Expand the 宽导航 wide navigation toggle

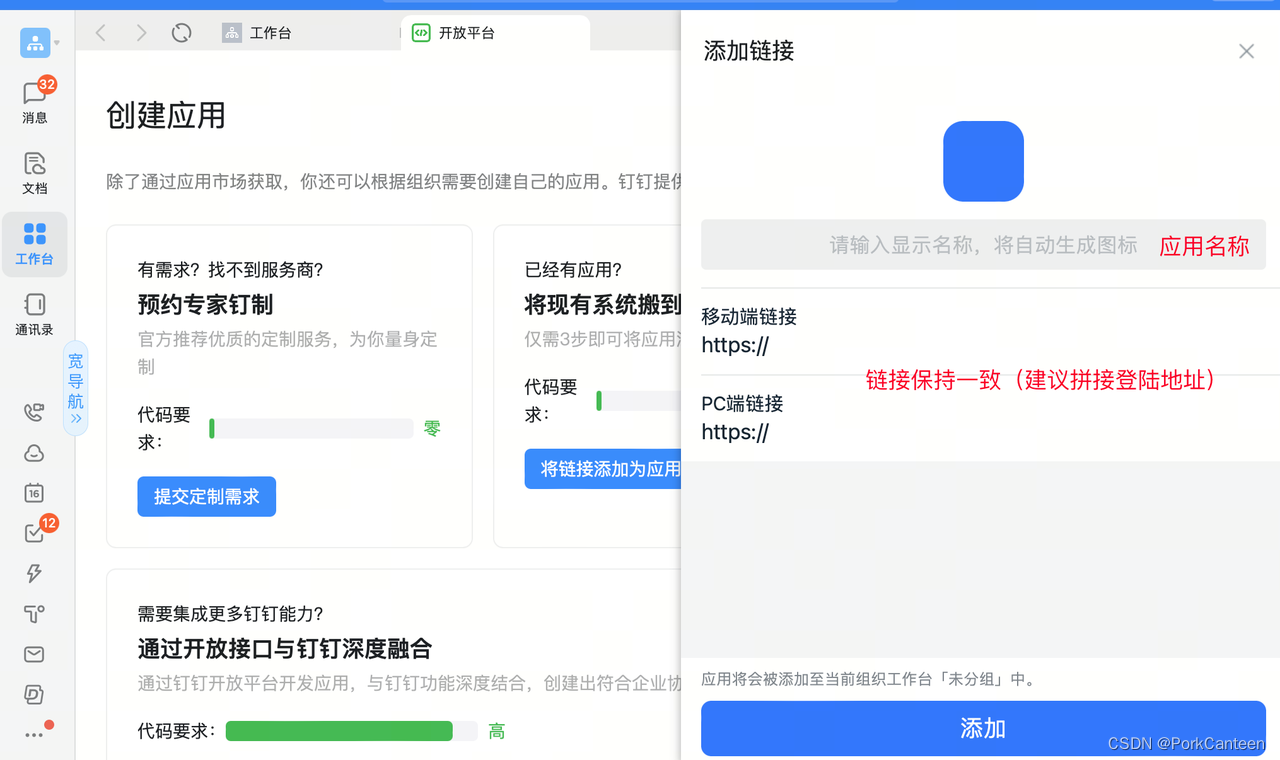click(76, 388)
